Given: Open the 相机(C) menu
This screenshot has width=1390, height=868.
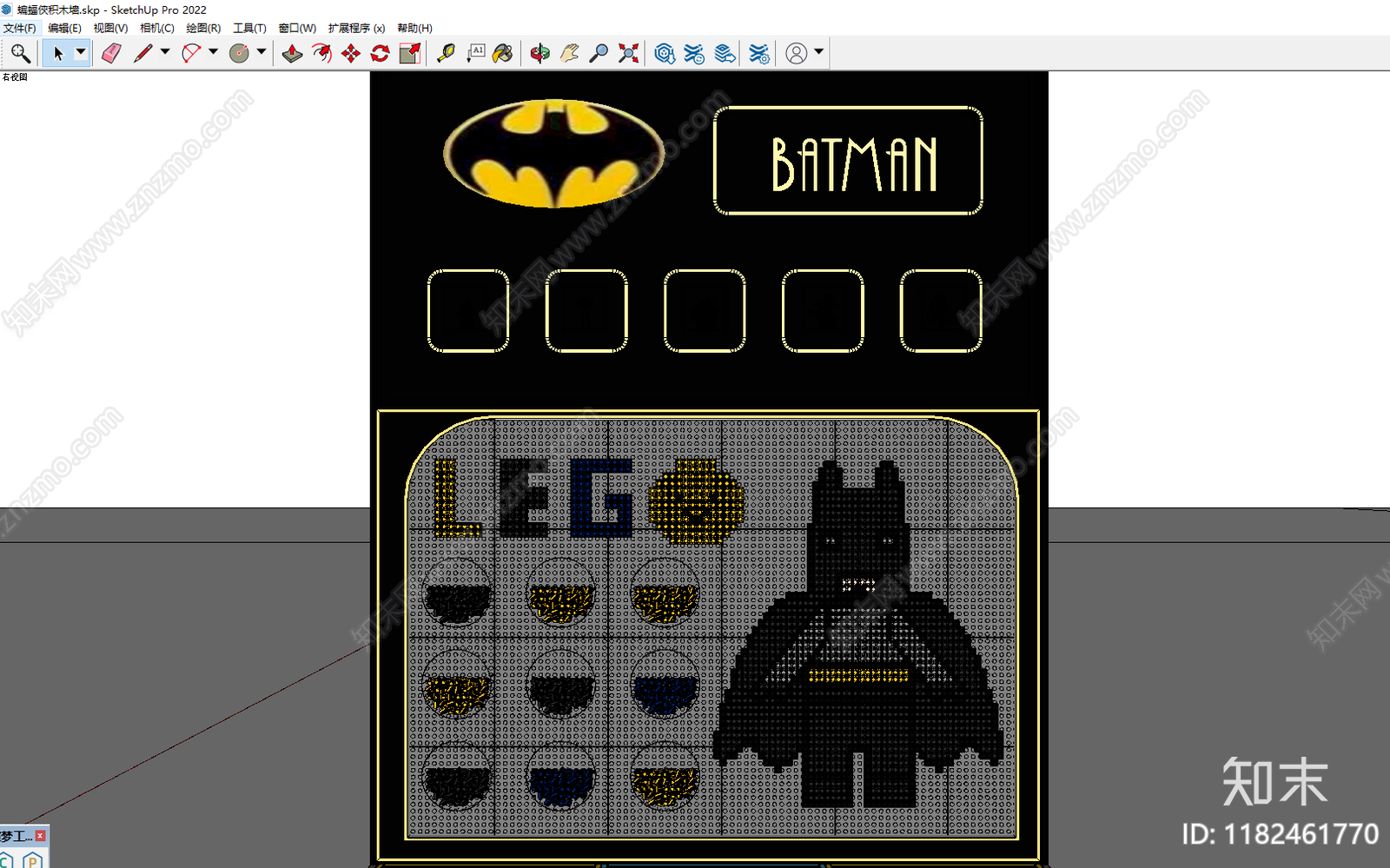Looking at the screenshot, I should 157,28.
